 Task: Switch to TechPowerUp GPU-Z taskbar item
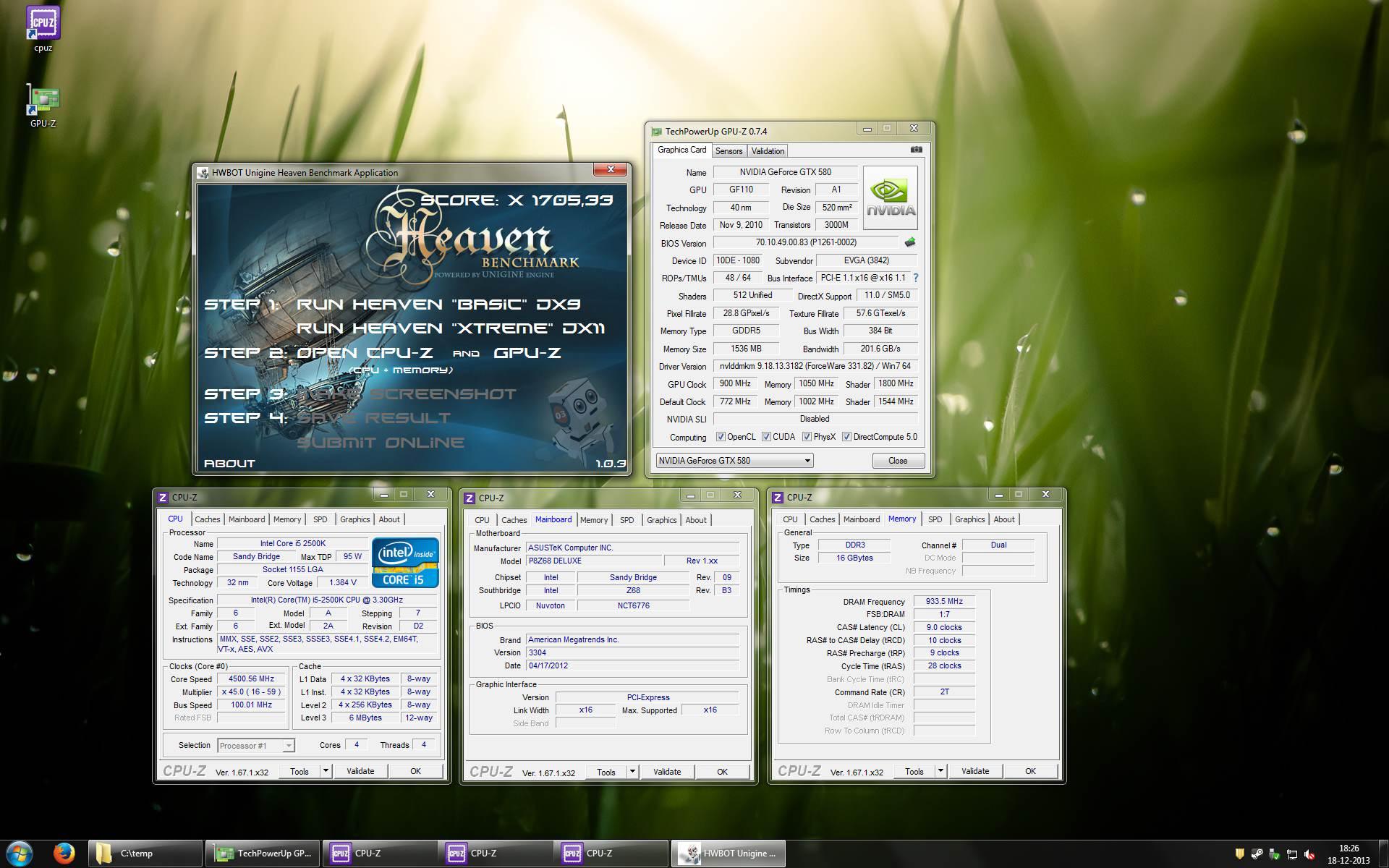pyautogui.click(x=263, y=854)
